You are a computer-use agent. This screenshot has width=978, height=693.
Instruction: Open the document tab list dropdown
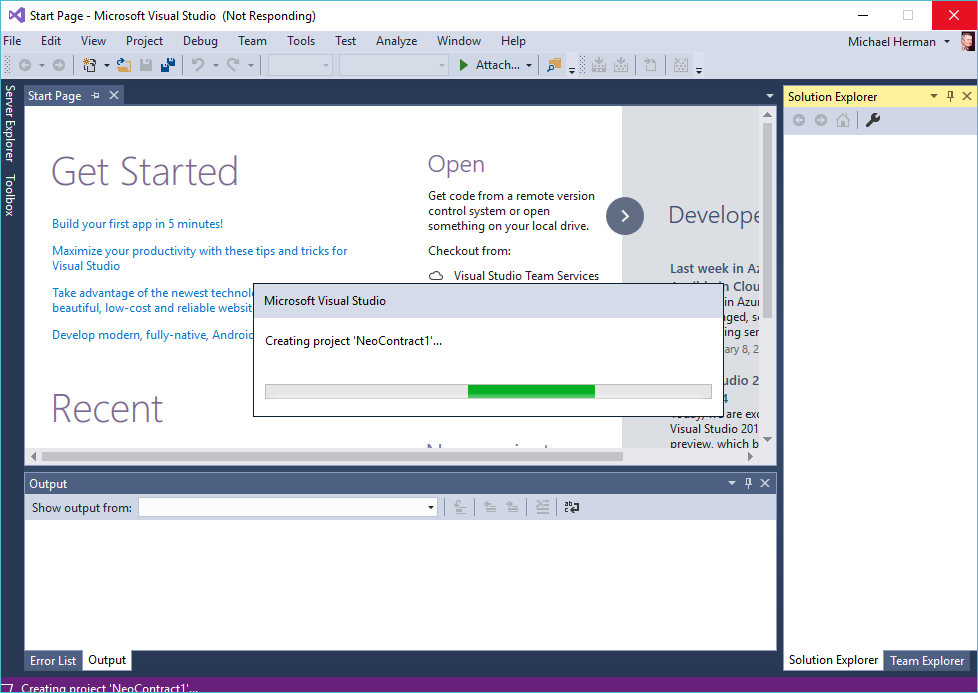coord(770,96)
